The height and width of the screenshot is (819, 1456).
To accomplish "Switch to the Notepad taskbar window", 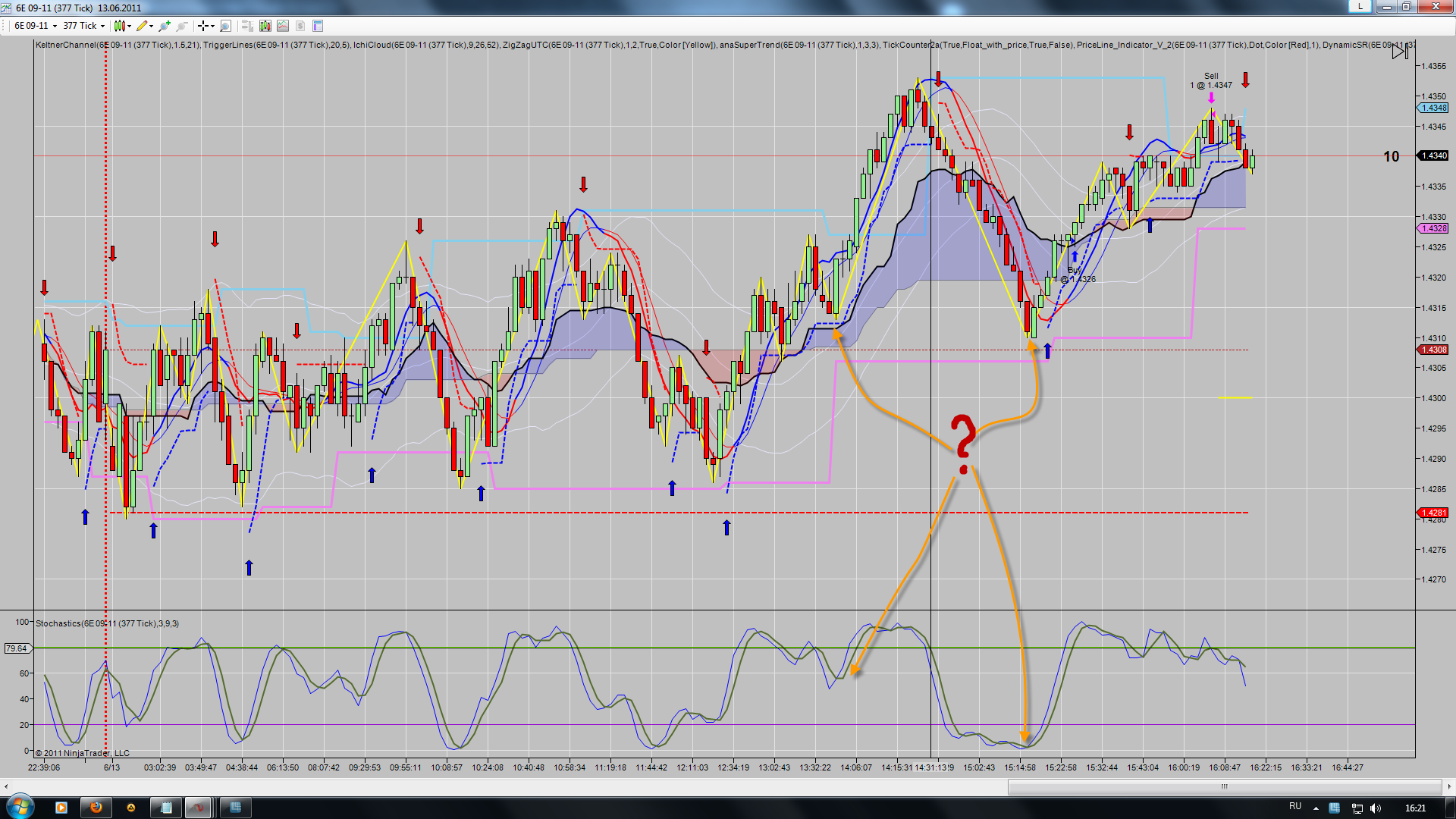I will [166, 808].
